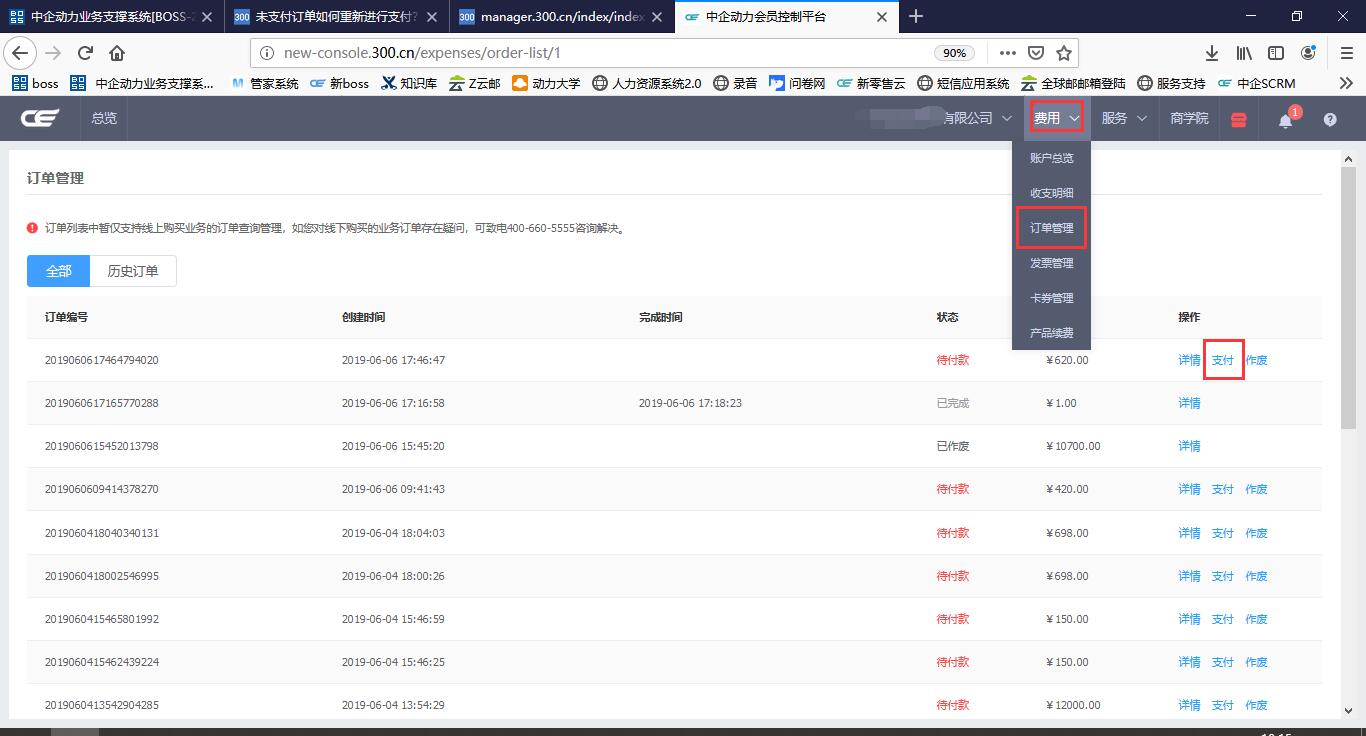Open the Firefox hamburger menu
This screenshot has height=736, width=1366.
1346,53
